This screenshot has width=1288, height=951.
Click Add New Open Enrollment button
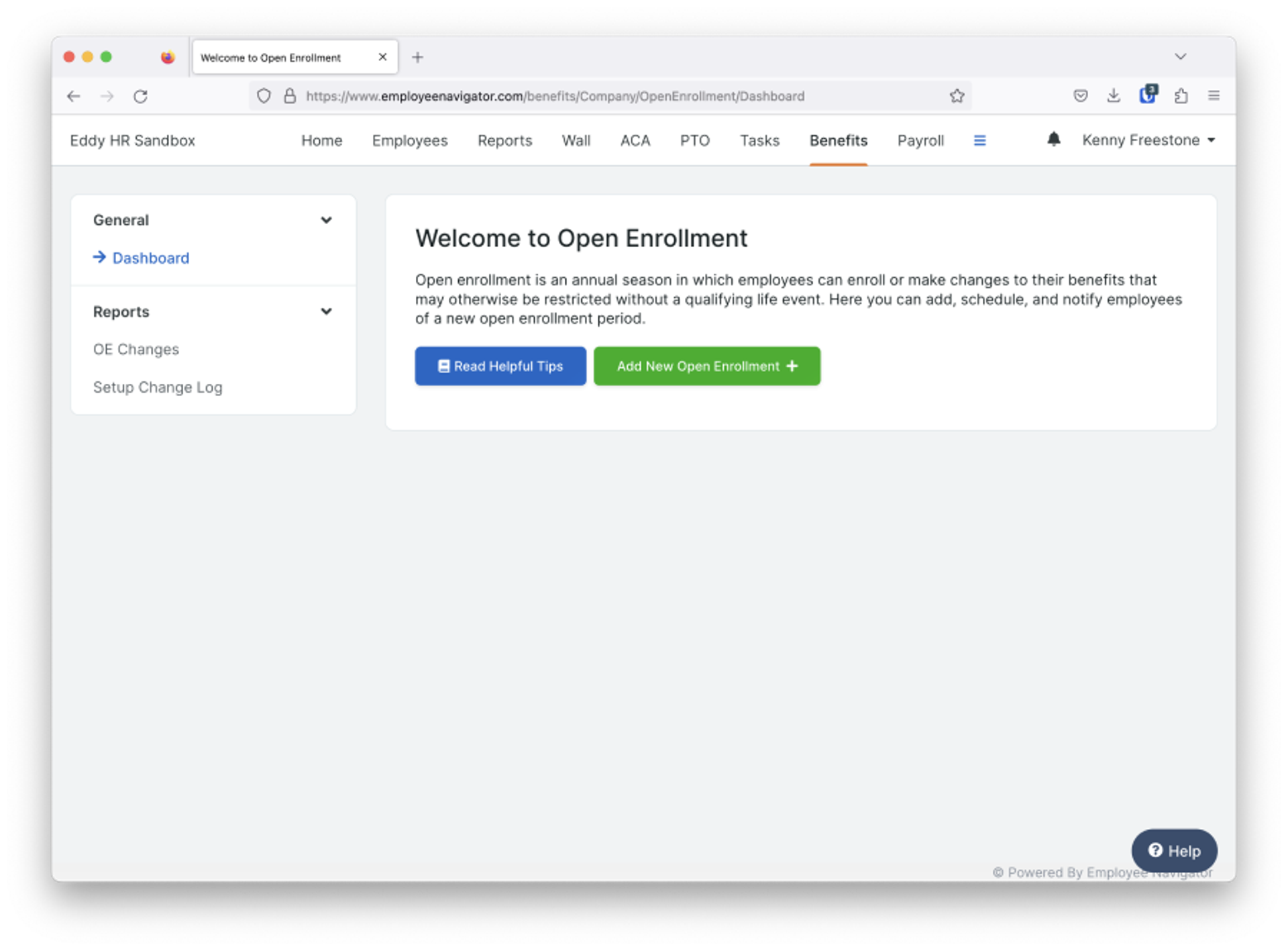click(x=706, y=366)
